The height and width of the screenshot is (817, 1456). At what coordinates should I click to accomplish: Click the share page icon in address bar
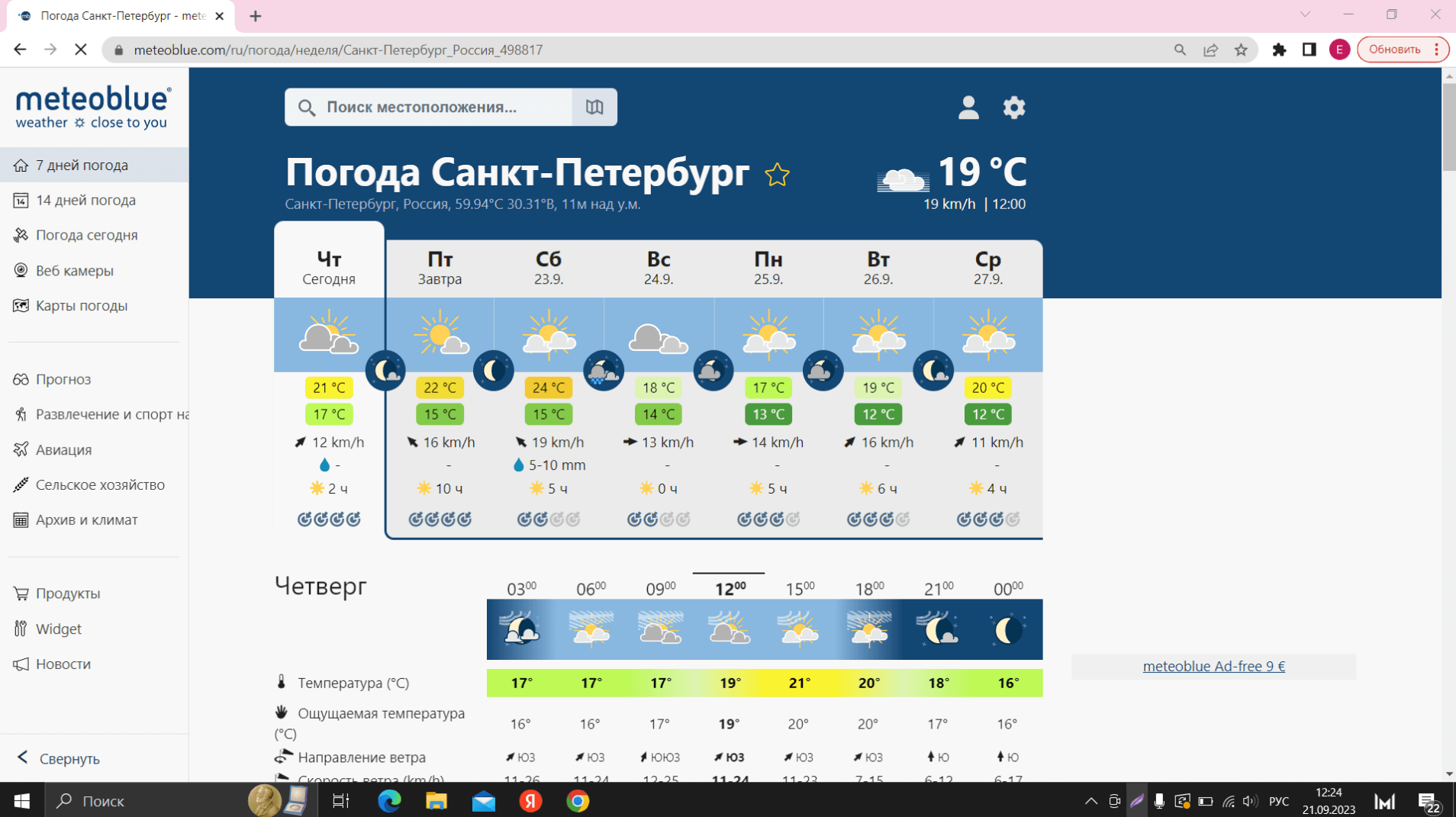(1210, 50)
